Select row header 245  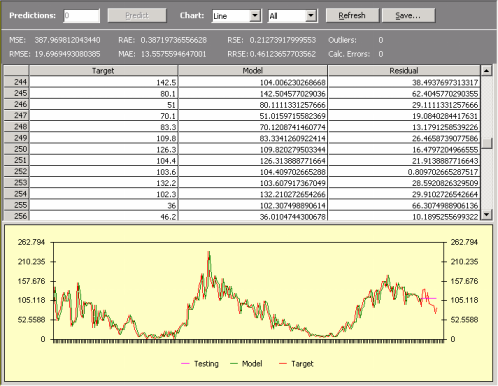pyautogui.click(x=16, y=93)
